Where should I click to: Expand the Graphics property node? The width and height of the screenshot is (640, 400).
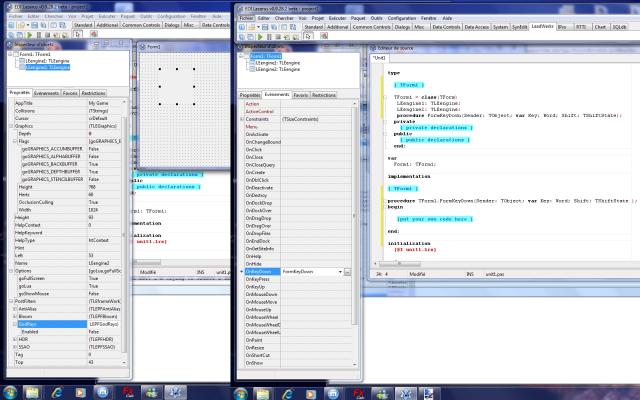click(x=11, y=126)
